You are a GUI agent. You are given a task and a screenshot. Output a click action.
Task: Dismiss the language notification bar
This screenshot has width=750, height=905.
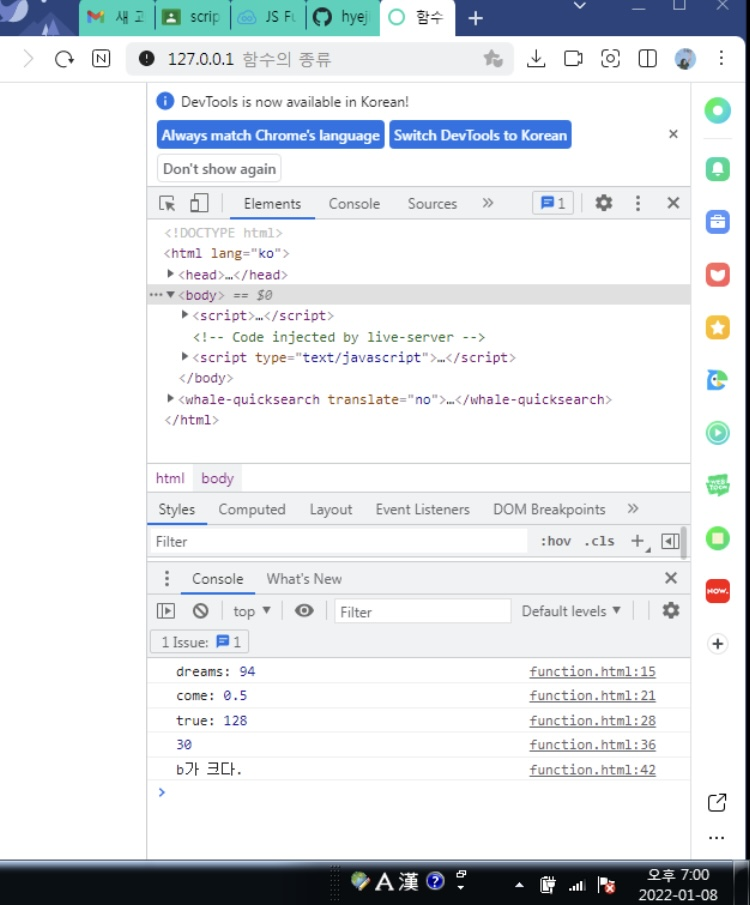tap(673, 134)
